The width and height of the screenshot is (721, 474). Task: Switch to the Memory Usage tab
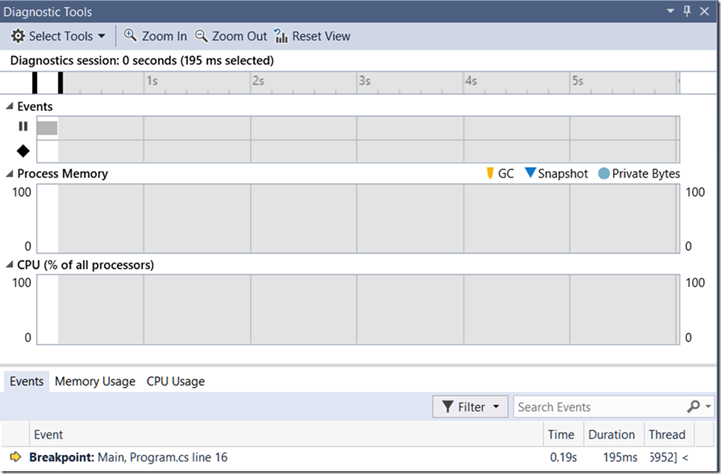pos(95,381)
